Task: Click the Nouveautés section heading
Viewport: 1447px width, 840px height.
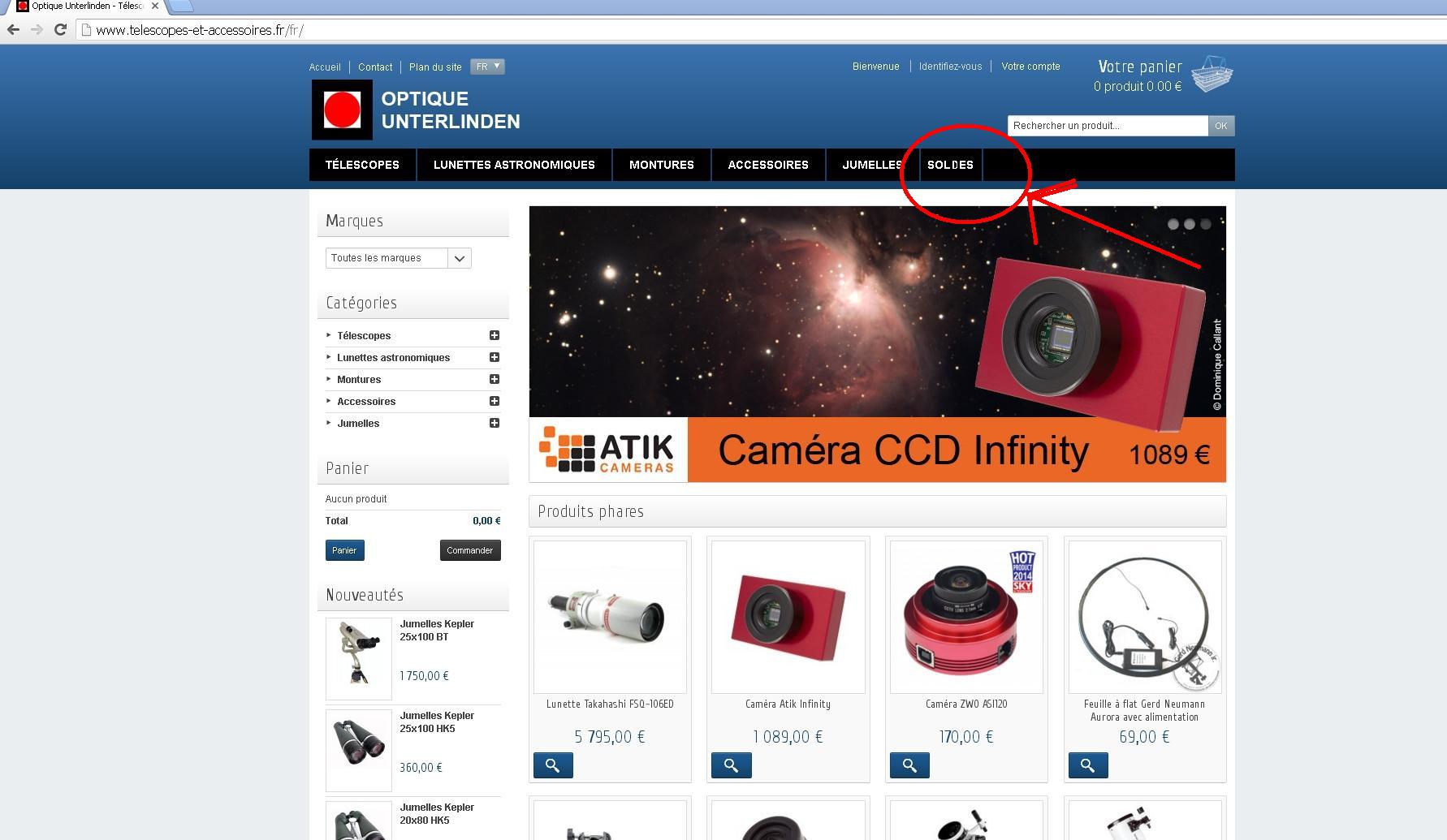Action: (x=365, y=595)
